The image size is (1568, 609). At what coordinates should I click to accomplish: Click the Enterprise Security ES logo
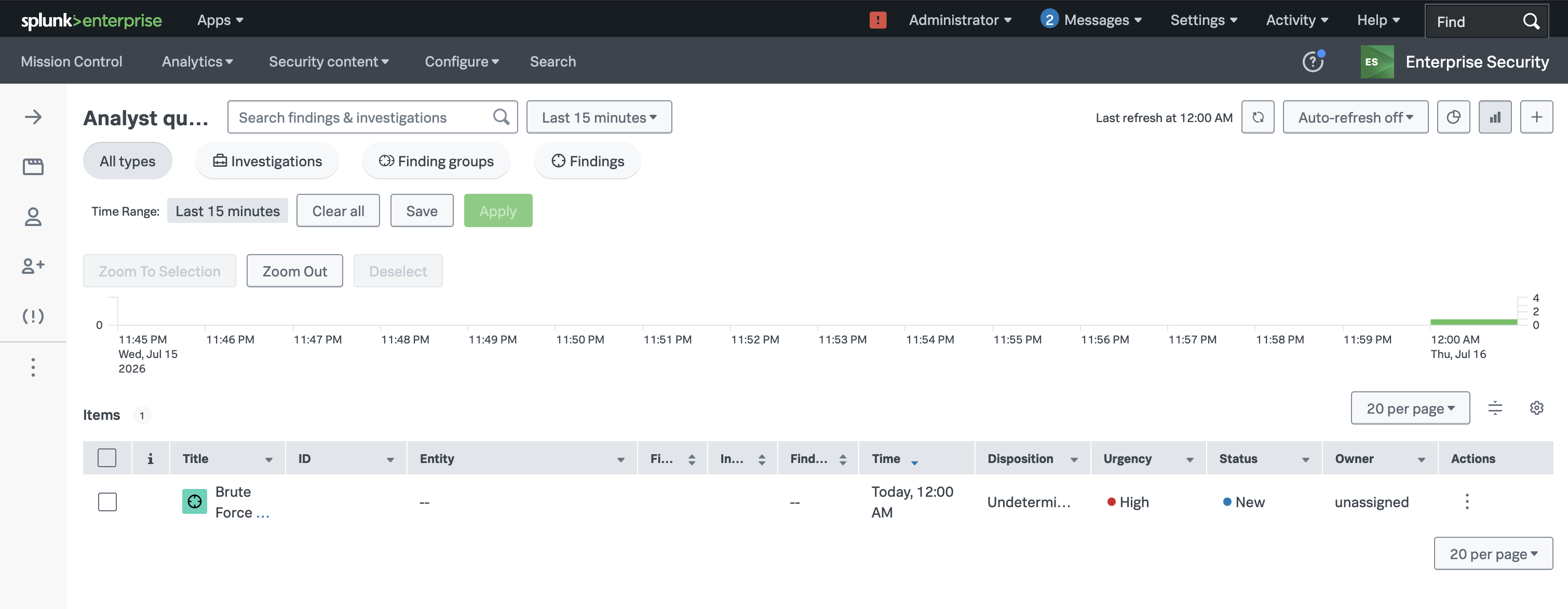coord(1377,61)
